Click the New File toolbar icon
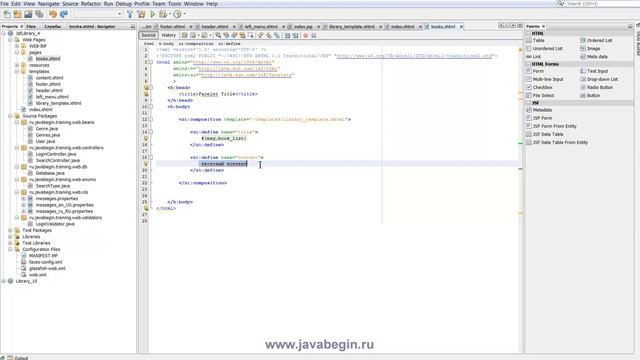640x360 pixels. tap(7, 14)
